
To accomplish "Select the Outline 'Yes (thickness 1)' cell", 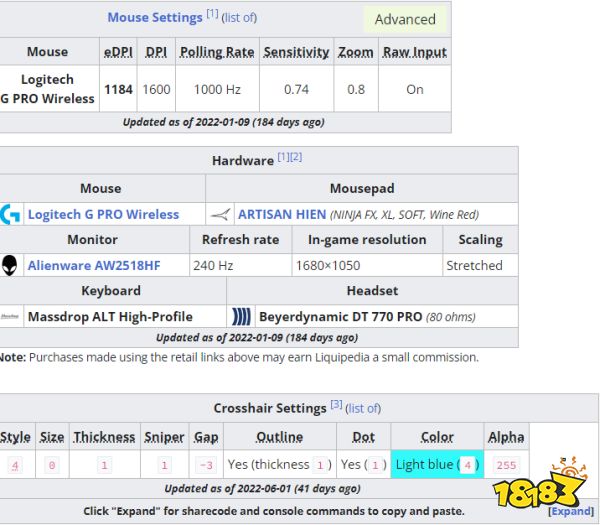I will [280, 464].
